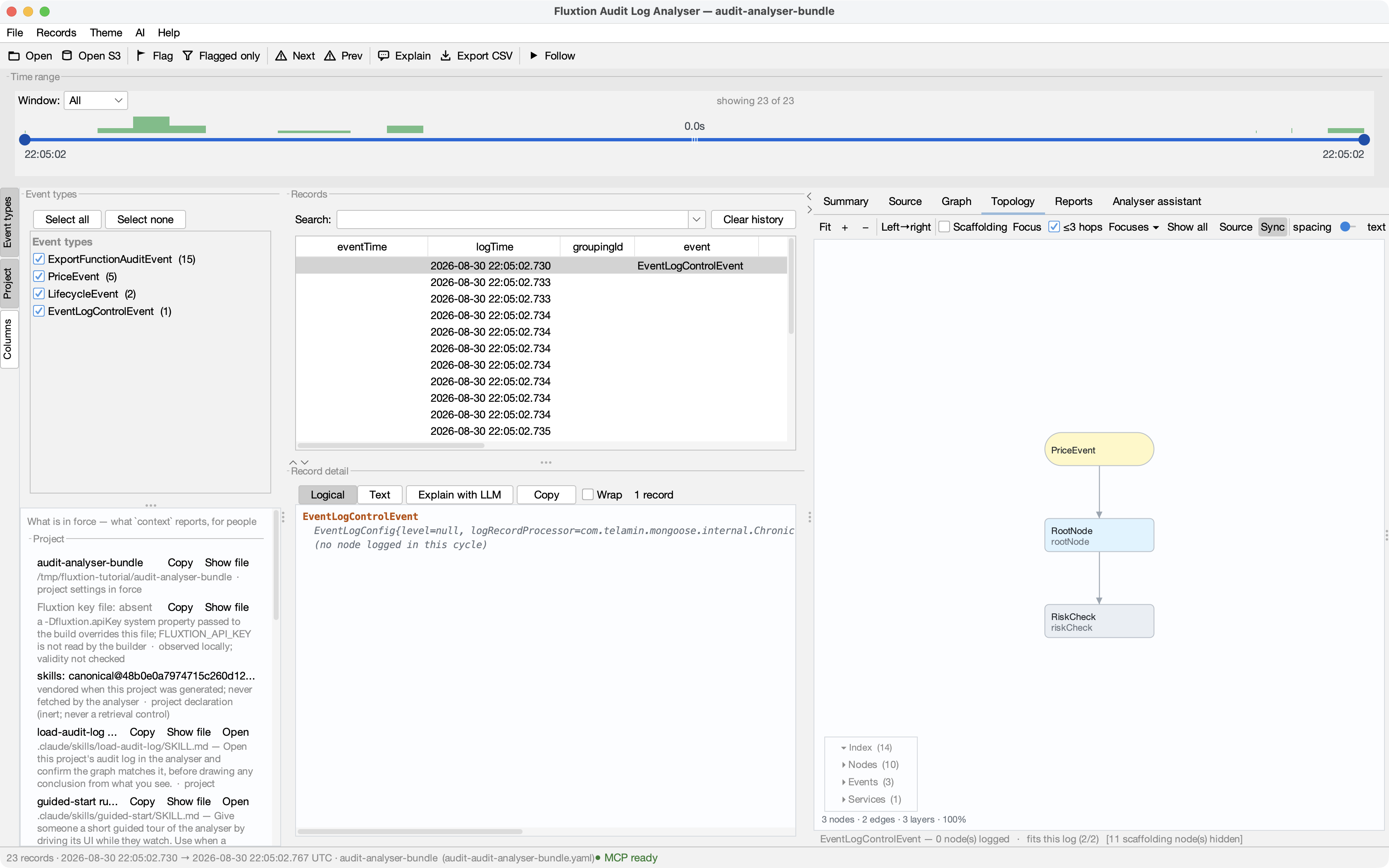The width and height of the screenshot is (1389, 868).
Task: Click the Explain speech bubble icon
Action: pyautogui.click(x=383, y=56)
